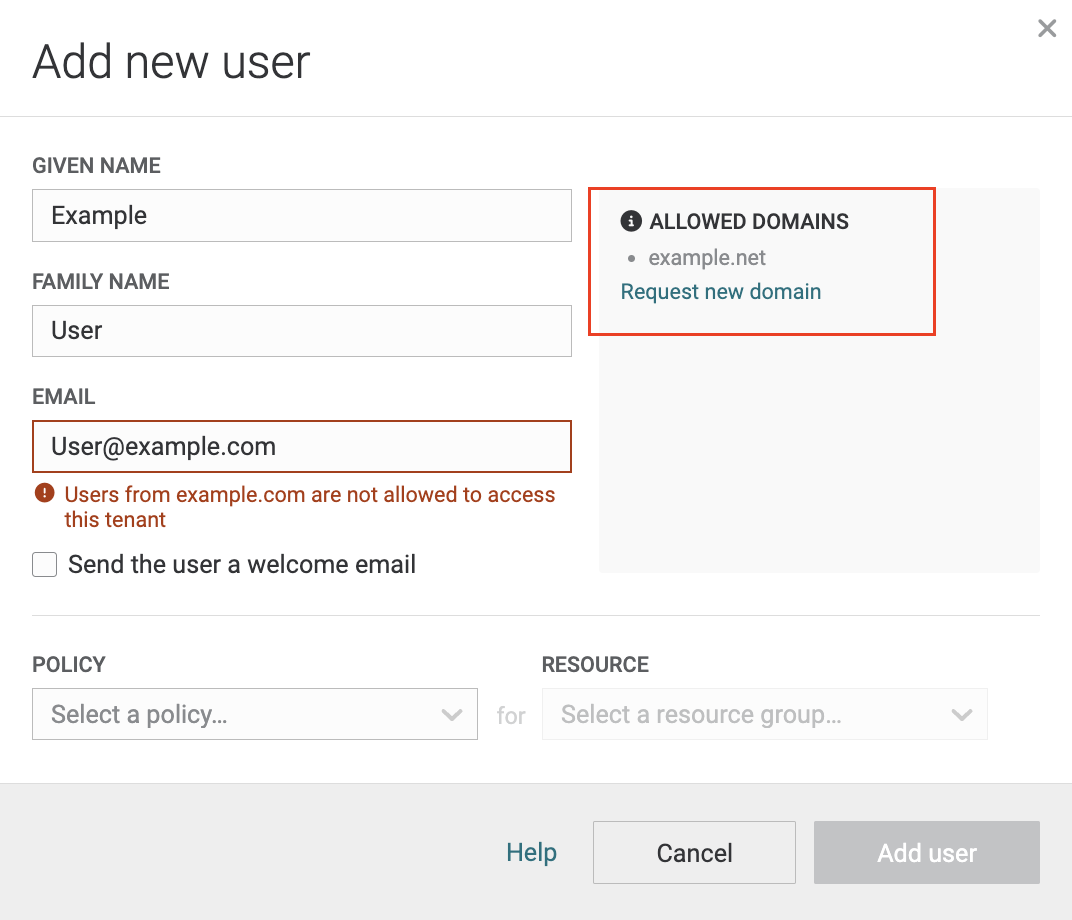Click the chevron arrow in Resource dropdown
This screenshot has width=1072, height=920.
coord(961,715)
